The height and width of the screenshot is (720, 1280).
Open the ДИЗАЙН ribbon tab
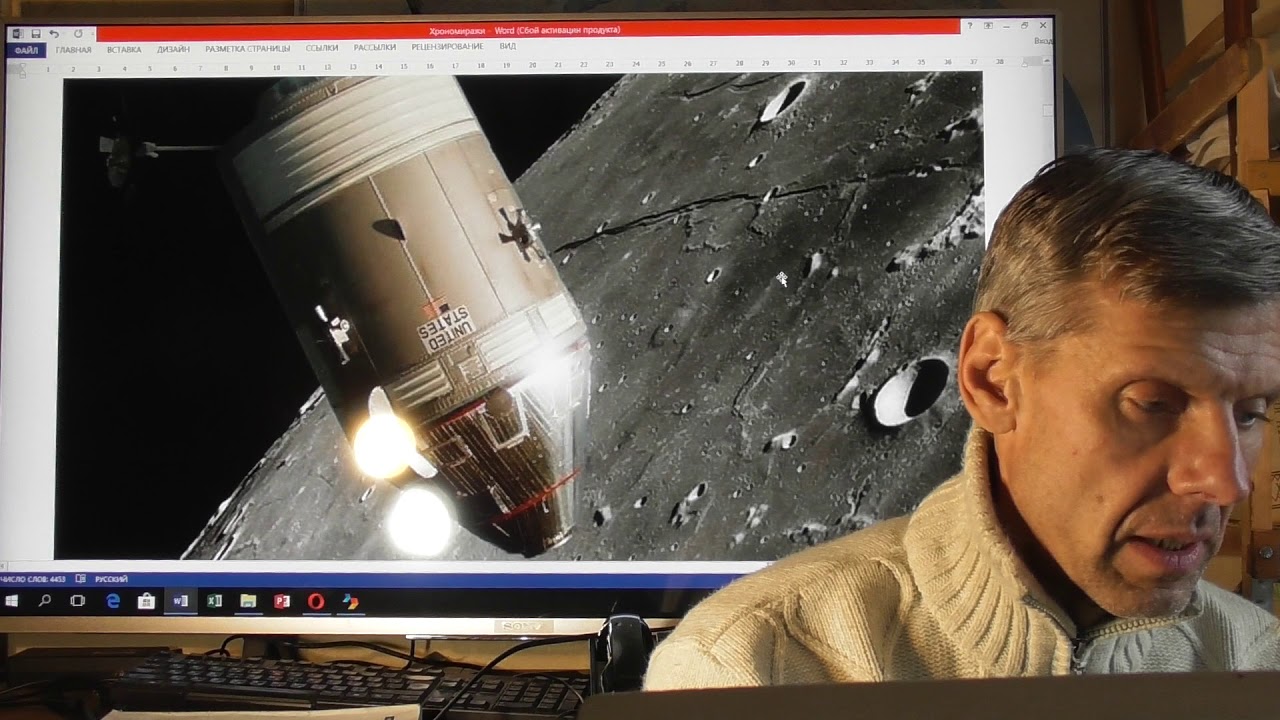[x=173, y=48]
